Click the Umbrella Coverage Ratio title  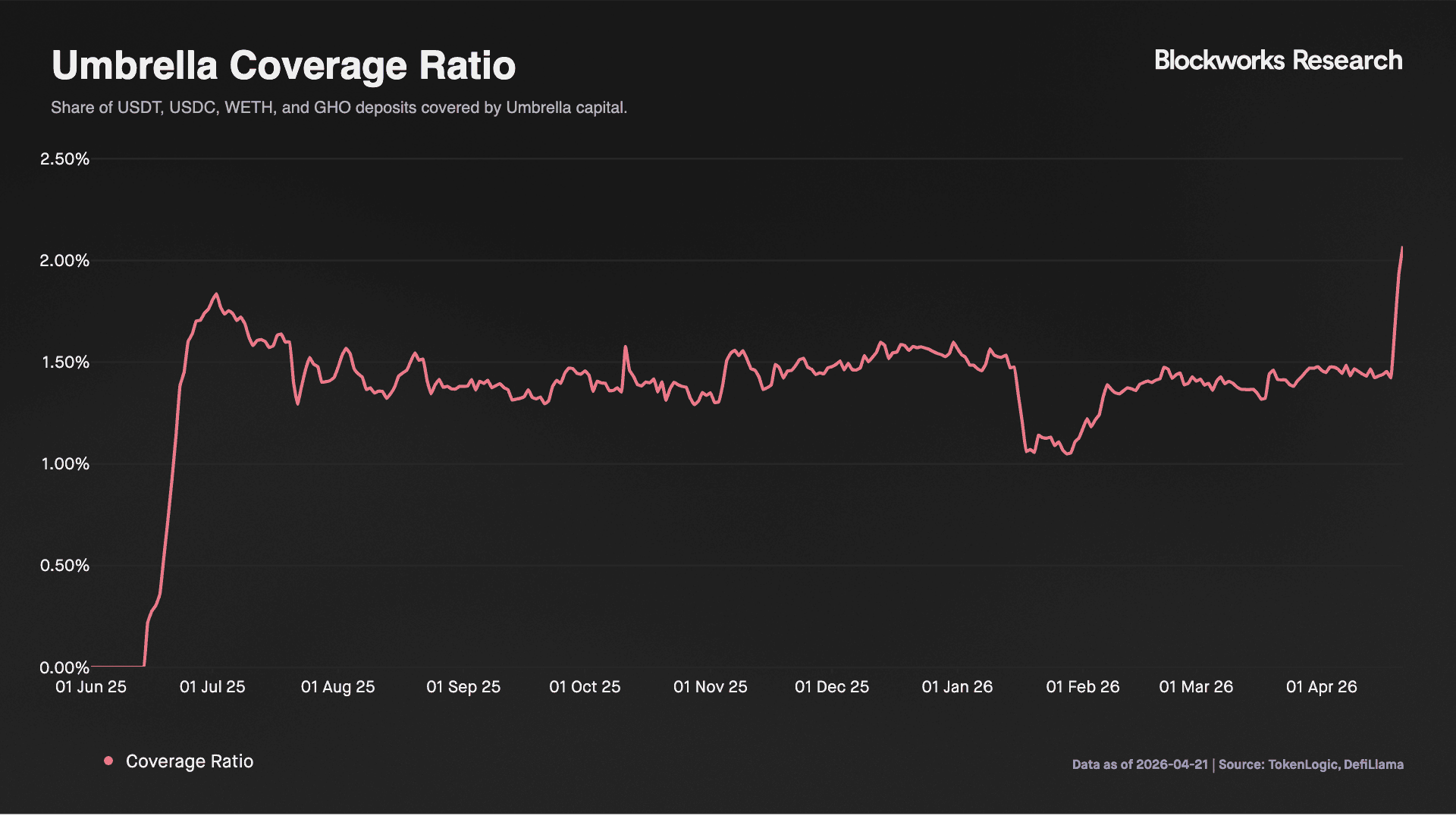284,65
